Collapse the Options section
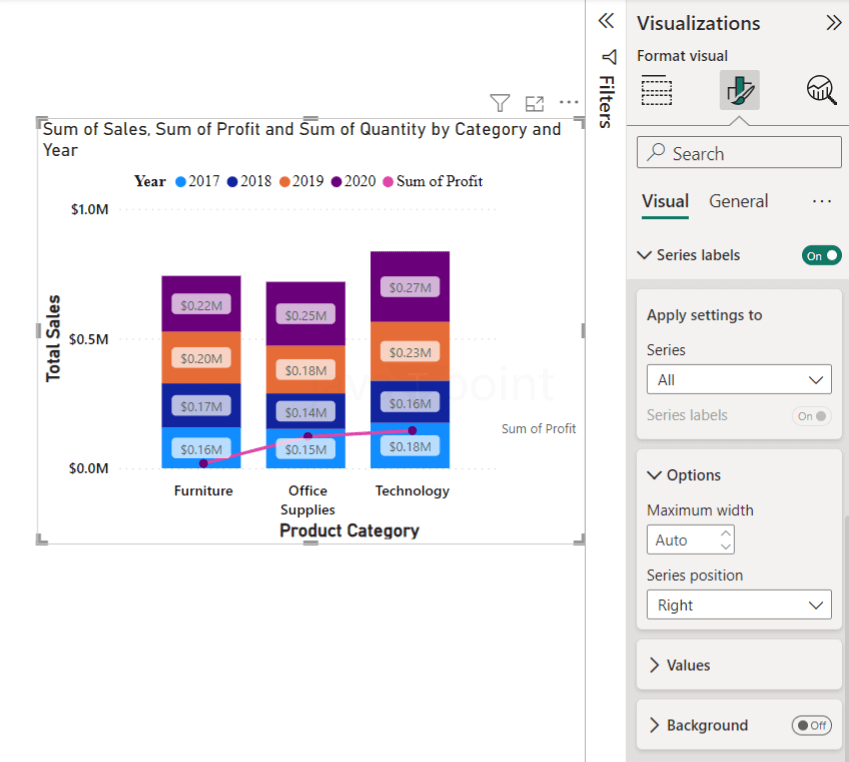 pyautogui.click(x=654, y=475)
